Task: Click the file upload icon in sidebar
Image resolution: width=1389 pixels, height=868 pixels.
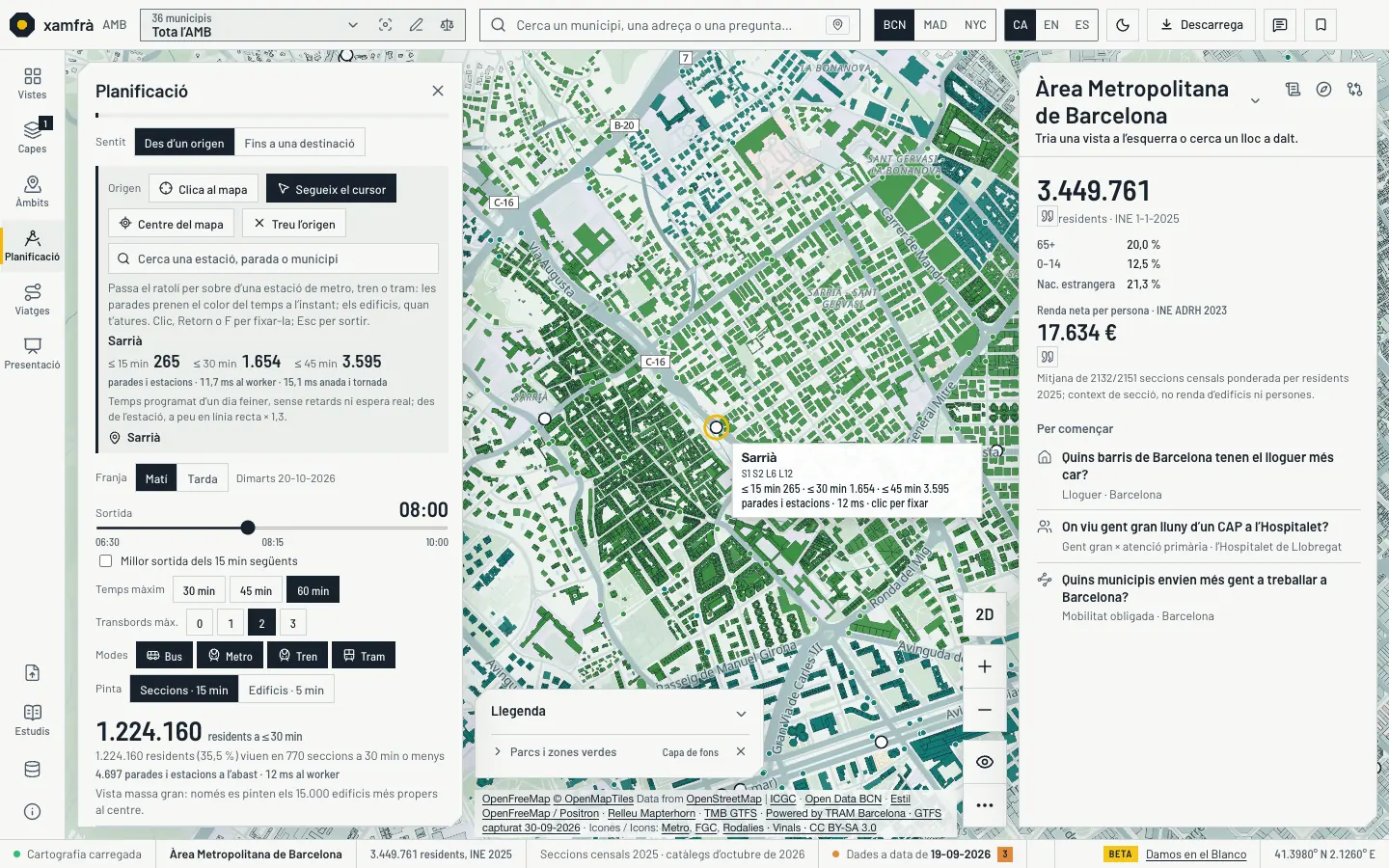Action: [32, 673]
